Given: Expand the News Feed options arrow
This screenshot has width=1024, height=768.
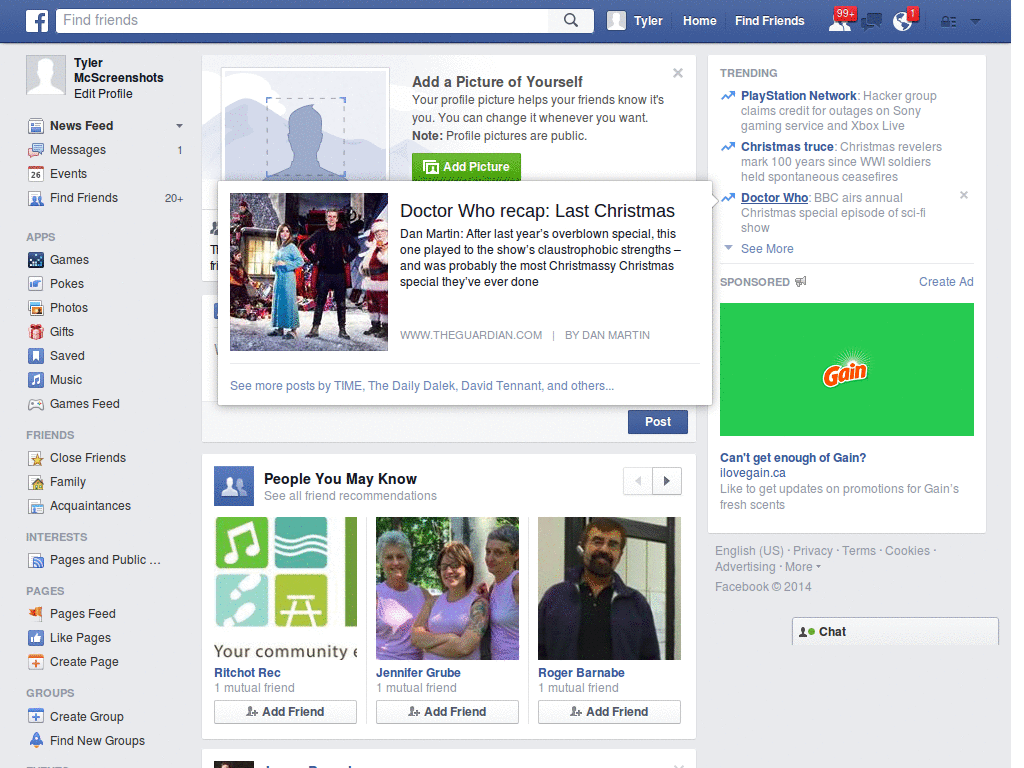Looking at the screenshot, I should click(179, 126).
